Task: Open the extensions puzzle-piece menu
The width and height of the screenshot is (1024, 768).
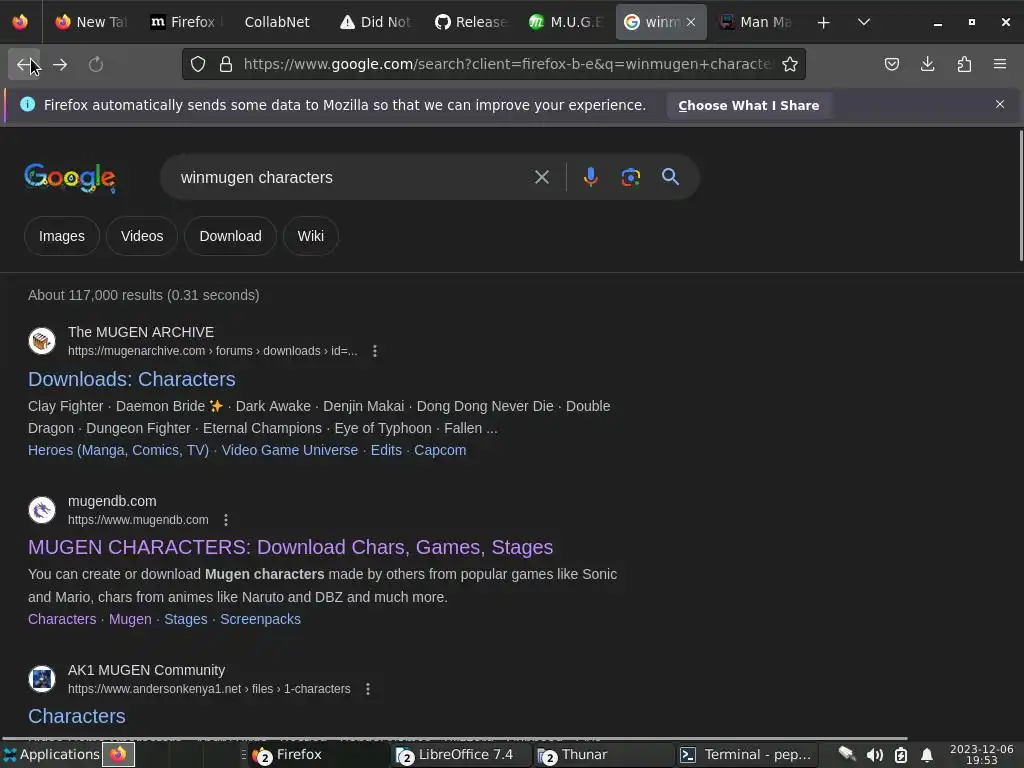Action: 964,64
